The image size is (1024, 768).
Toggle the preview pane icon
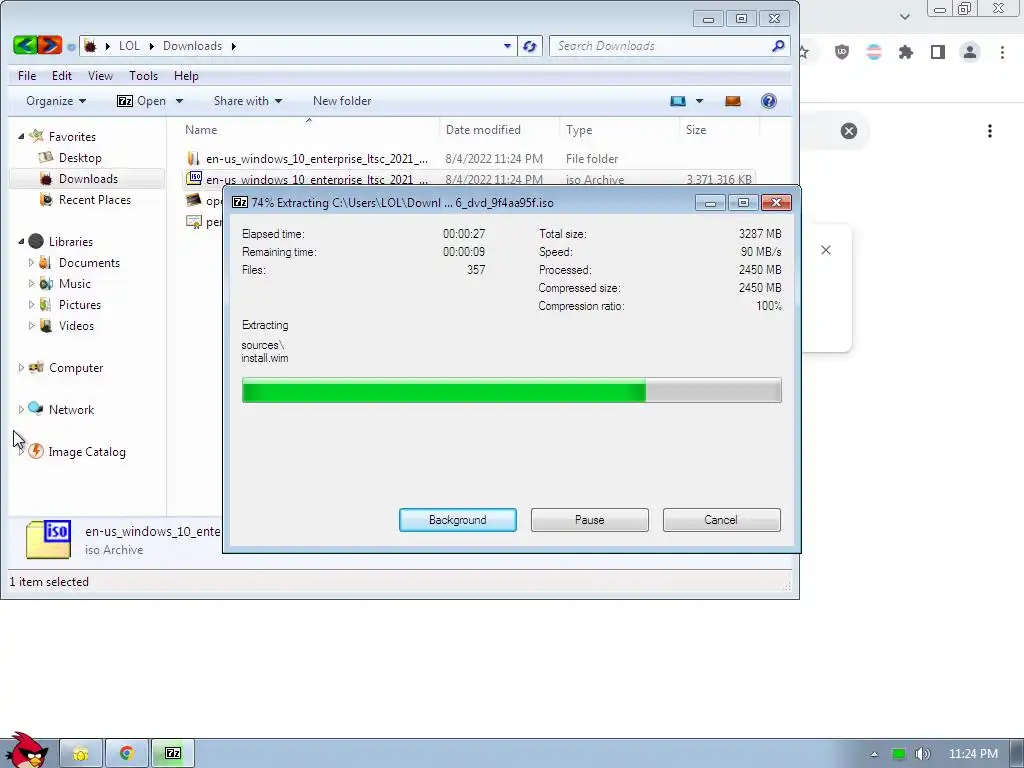coord(733,101)
